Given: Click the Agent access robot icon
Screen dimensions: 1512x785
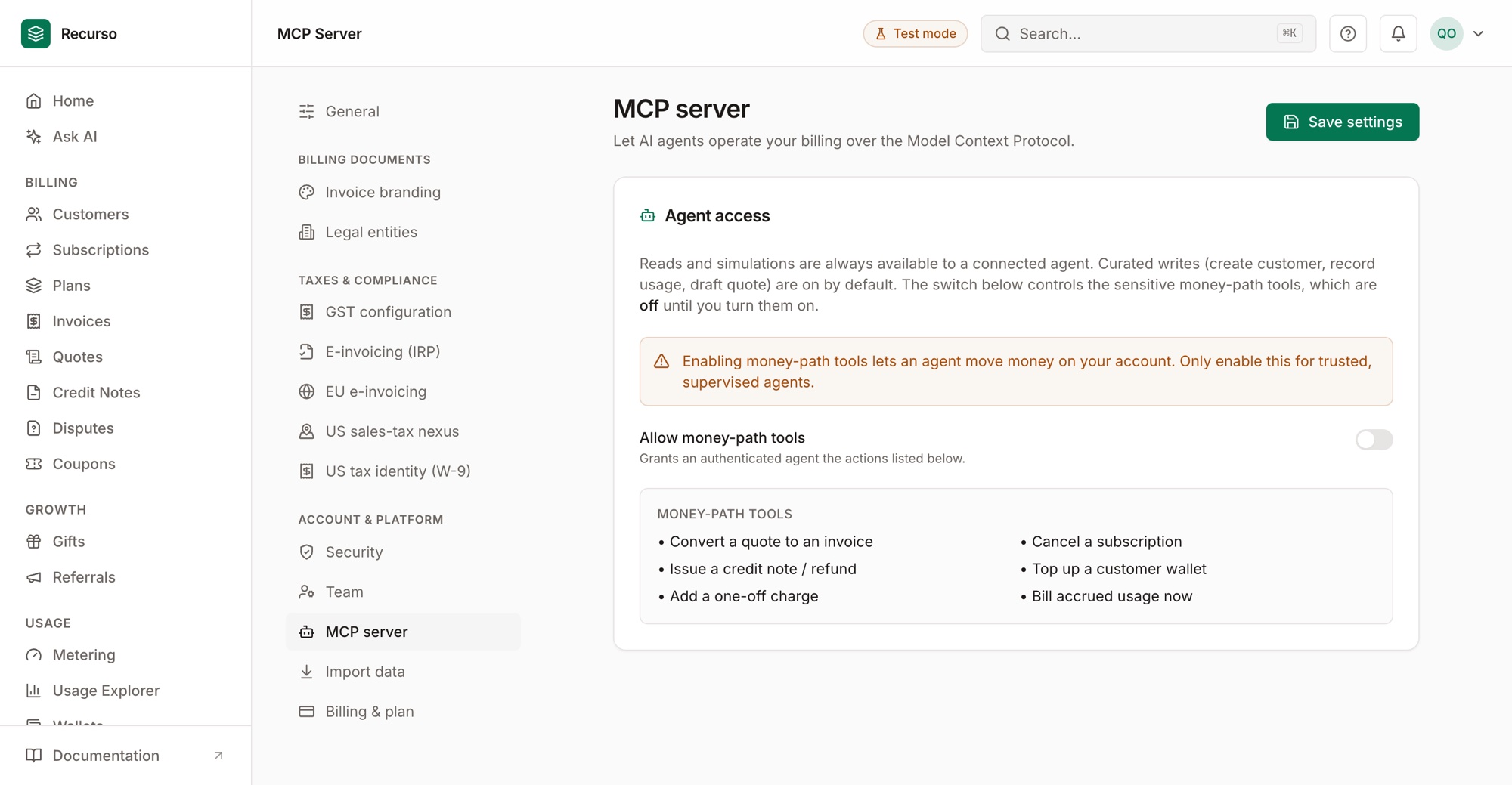Looking at the screenshot, I should pyautogui.click(x=648, y=216).
